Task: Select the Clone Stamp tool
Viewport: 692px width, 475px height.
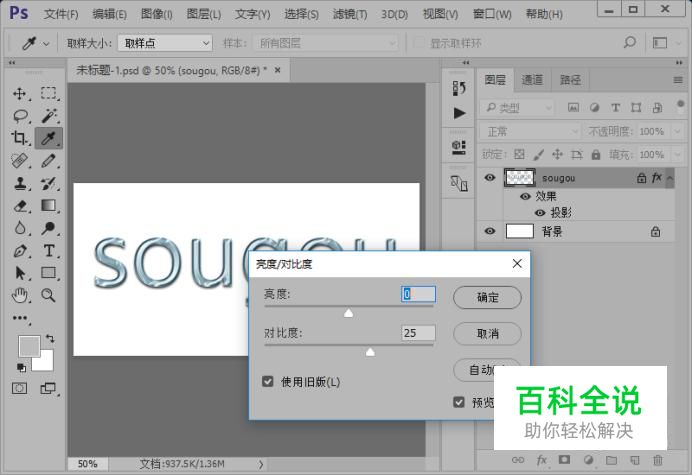Action: click(19, 183)
